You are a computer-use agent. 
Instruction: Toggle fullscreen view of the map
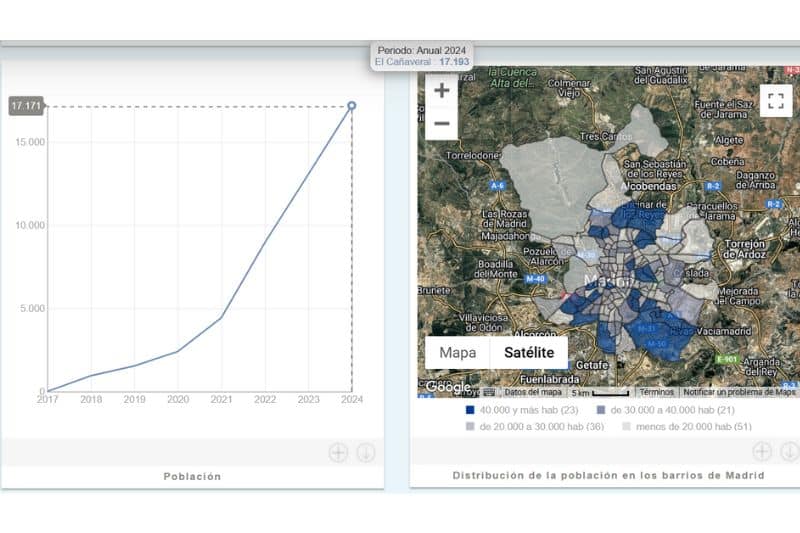click(x=776, y=101)
